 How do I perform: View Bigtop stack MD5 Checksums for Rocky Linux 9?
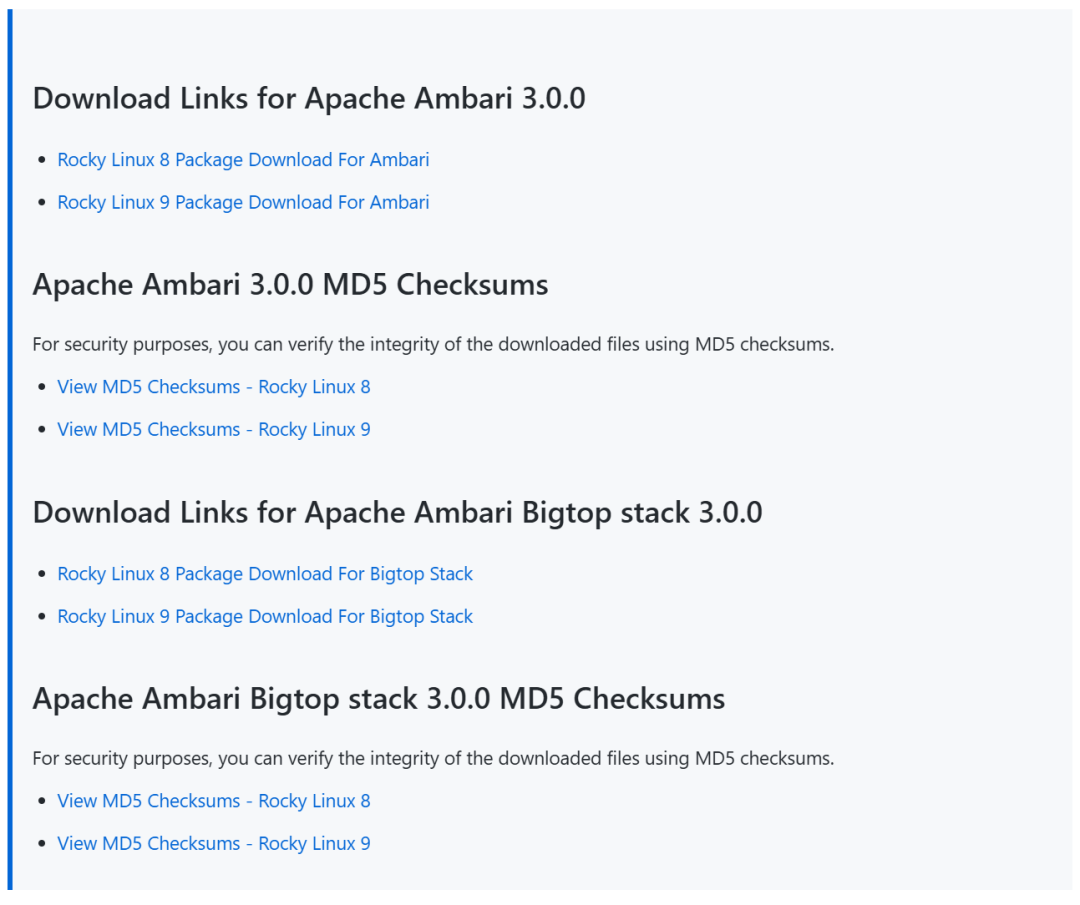tap(213, 843)
